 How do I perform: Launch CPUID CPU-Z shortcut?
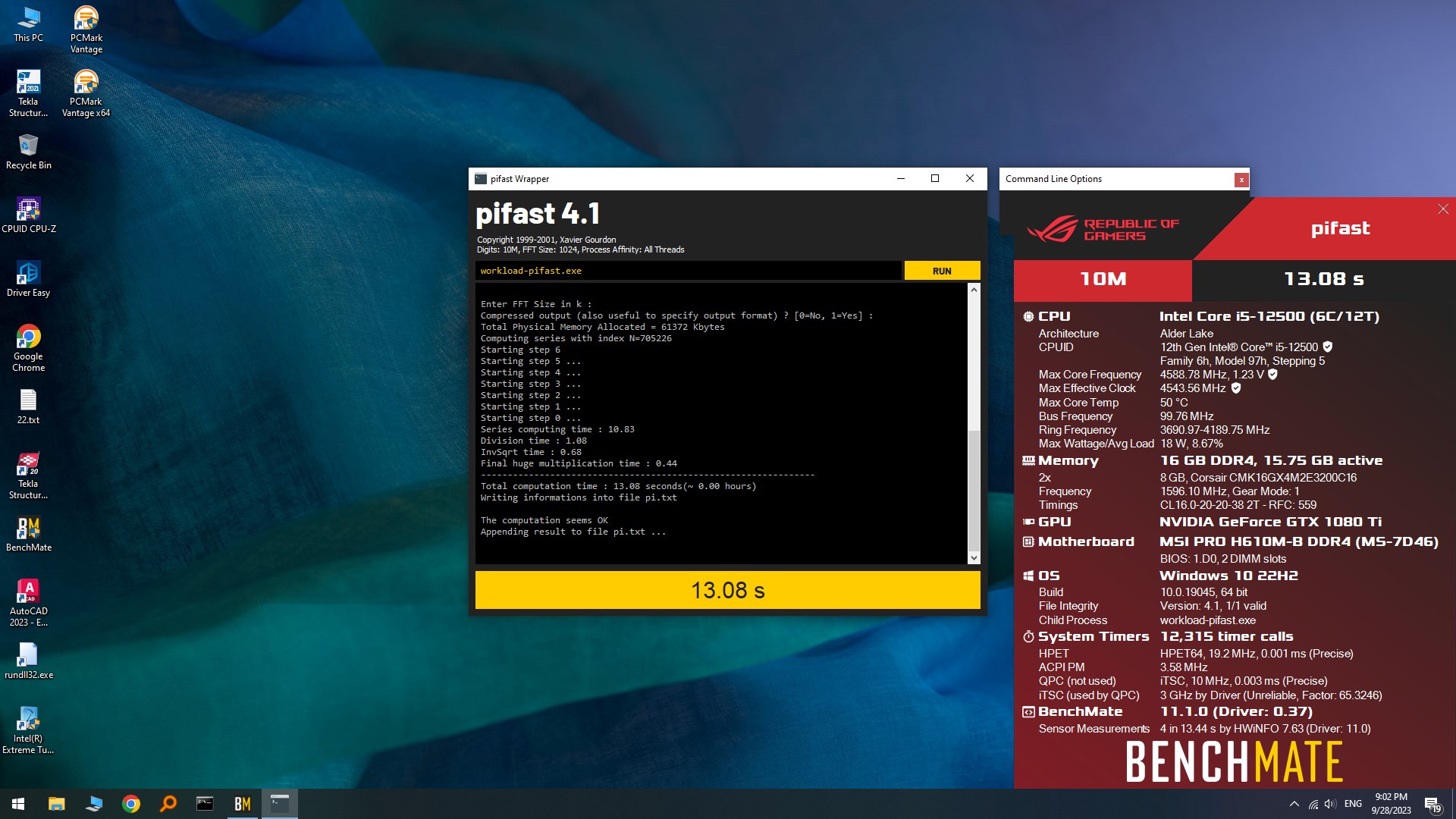[28, 215]
